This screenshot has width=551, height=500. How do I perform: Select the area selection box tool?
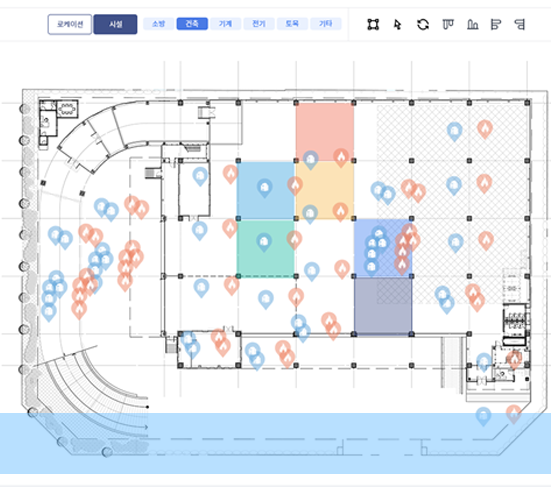point(373,25)
